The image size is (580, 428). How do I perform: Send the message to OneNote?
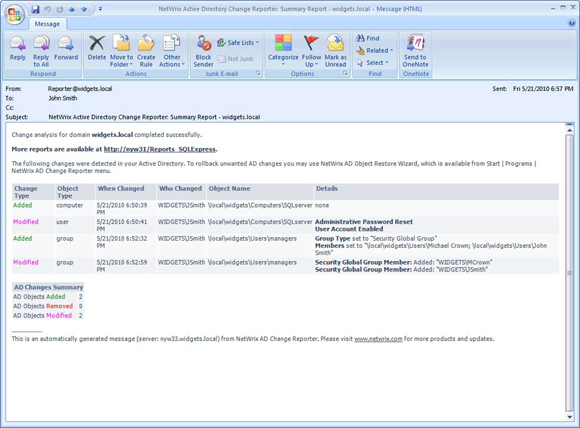coord(415,51)
